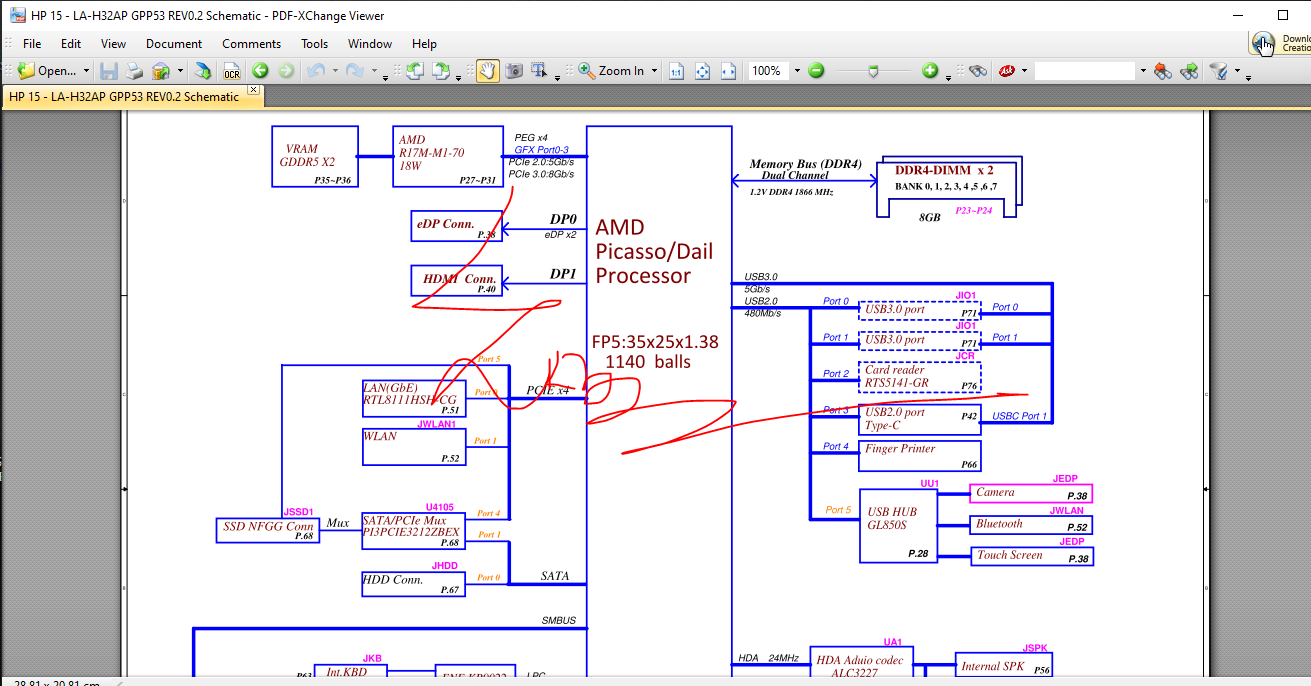The width and height of the screenshot is (1311, 686).
Task: Click Find Previous binoculars icon
Action: [x=1162, y=71]
